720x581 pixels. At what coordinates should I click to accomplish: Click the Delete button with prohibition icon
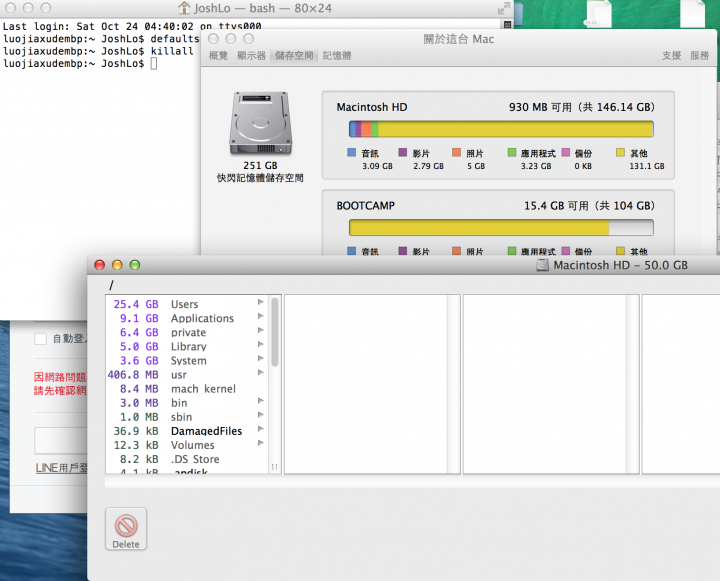coord(126,529)
